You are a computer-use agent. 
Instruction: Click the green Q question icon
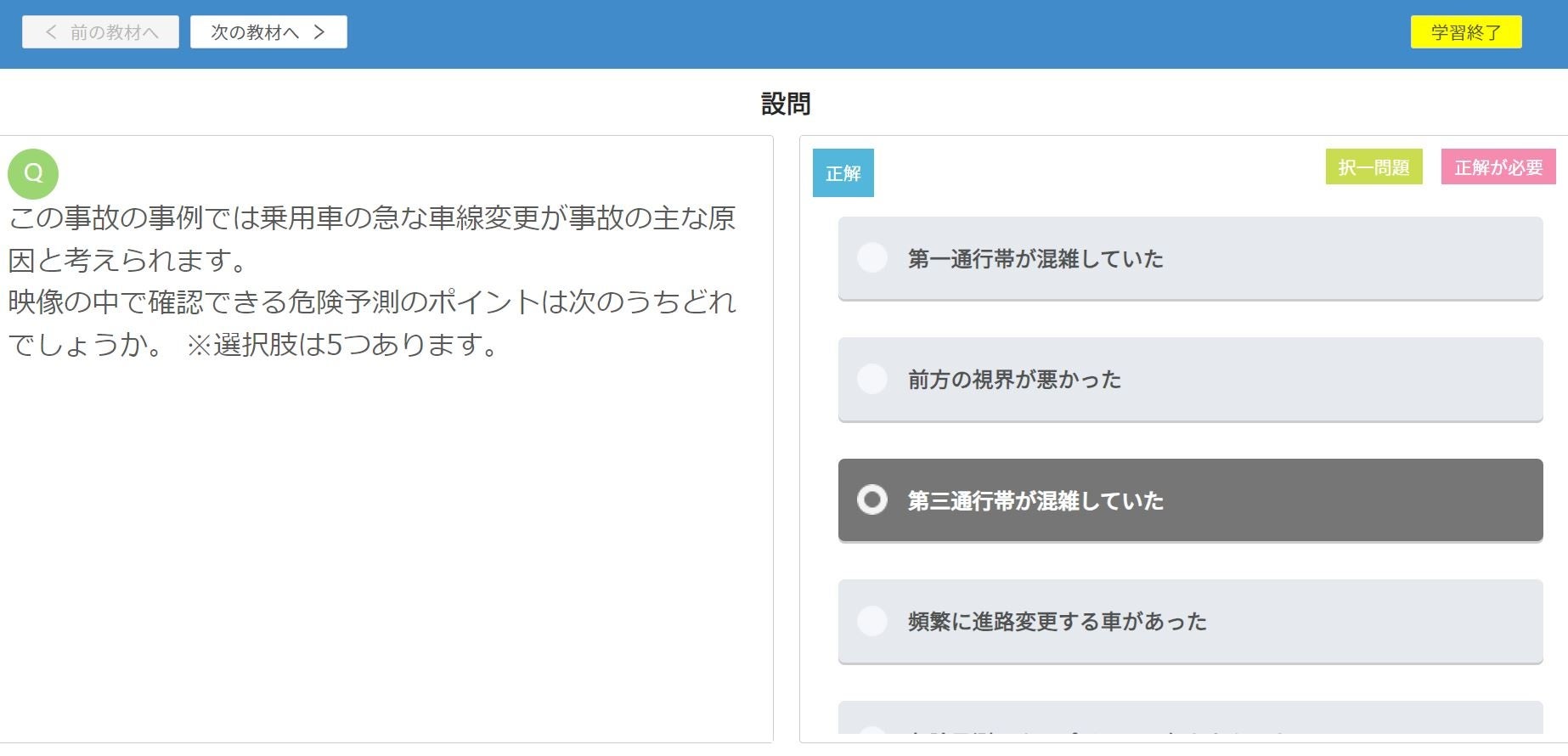click(33, 174)
